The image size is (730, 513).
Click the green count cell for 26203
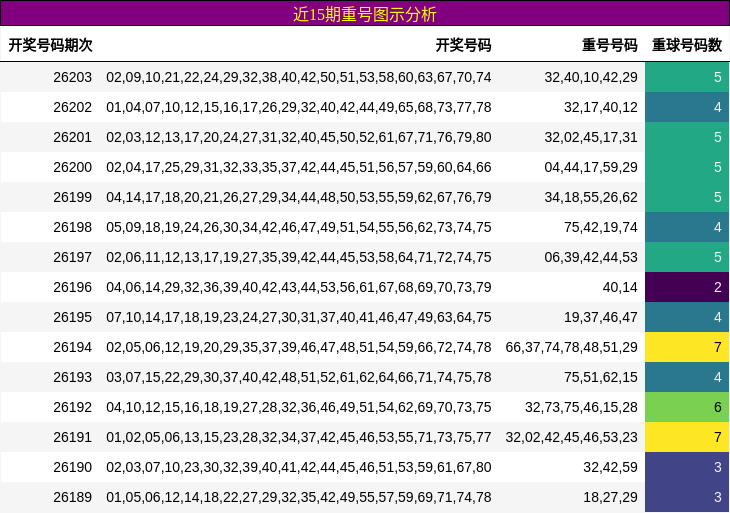click(687, 77)
